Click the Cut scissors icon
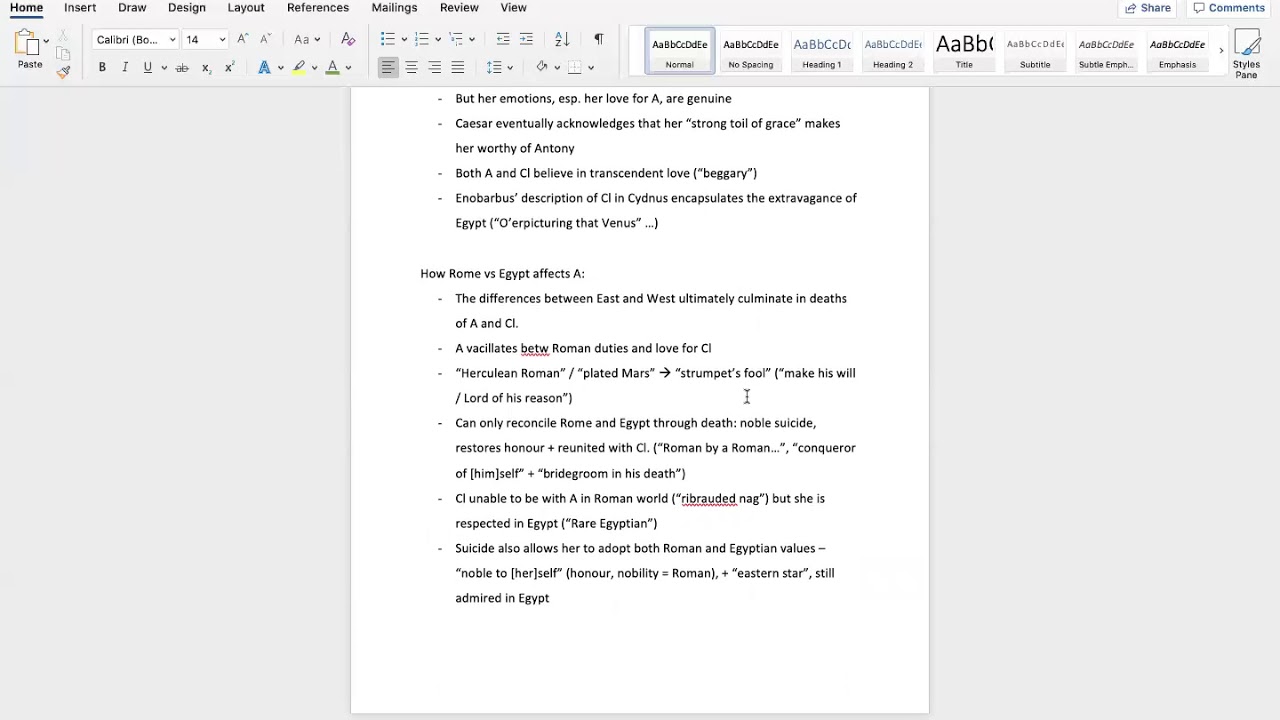 (x=62, y=37)
